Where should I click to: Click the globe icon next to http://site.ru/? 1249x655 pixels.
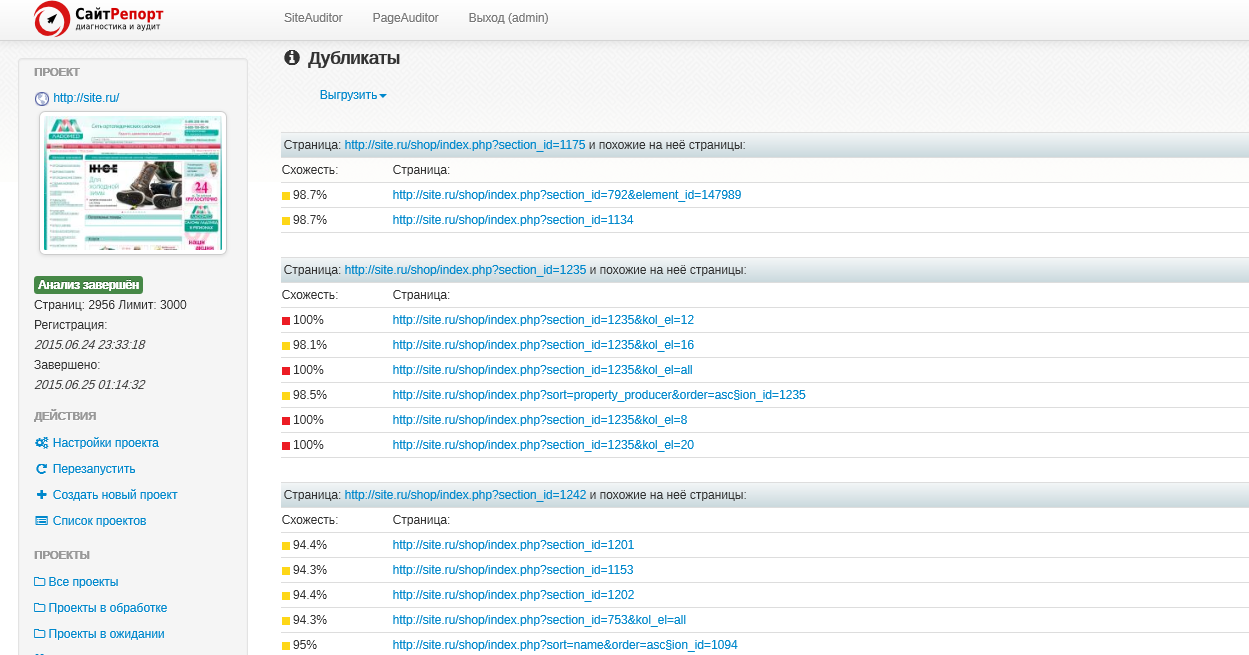pos(41,98)
